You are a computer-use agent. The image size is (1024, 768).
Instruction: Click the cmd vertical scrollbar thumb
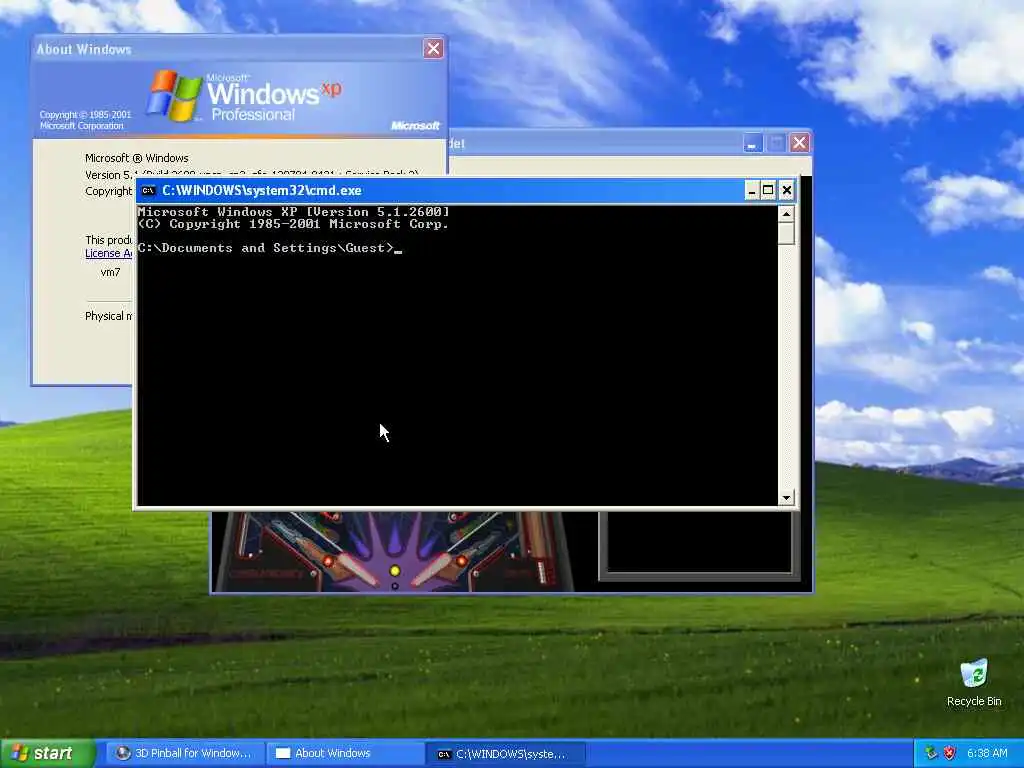point(786,234)
